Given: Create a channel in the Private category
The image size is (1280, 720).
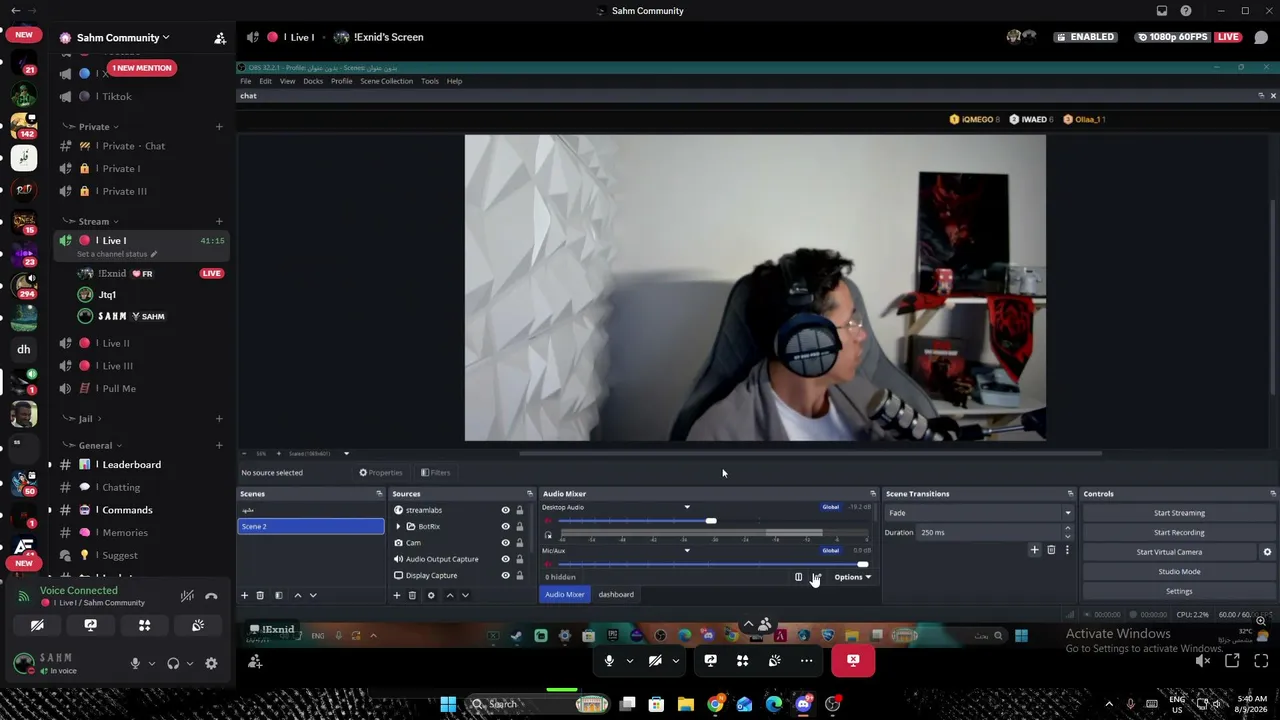Looking at the screenshot, I should [219, 126].
